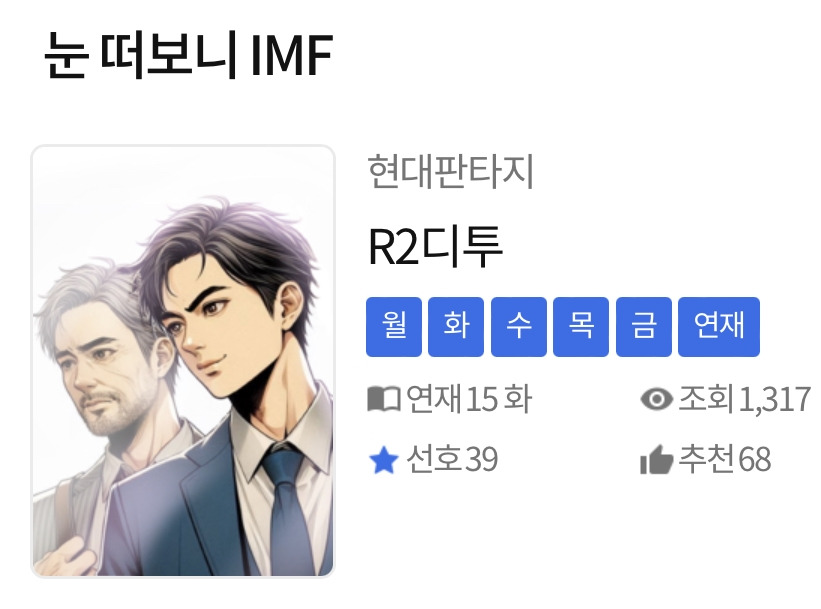Select the 수 (Wednesday) schedule badge
This screenshot has width=821, height=609.
(519, 327)
